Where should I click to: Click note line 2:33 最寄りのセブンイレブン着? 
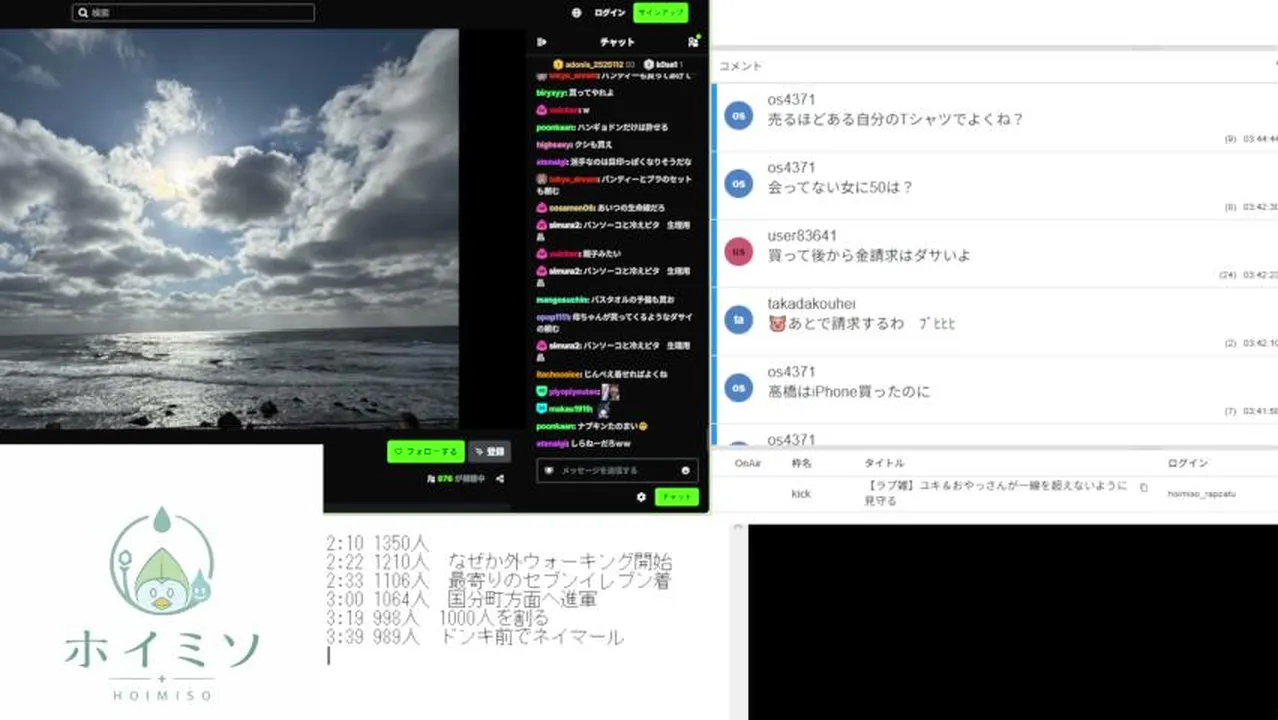coord(498,580)
